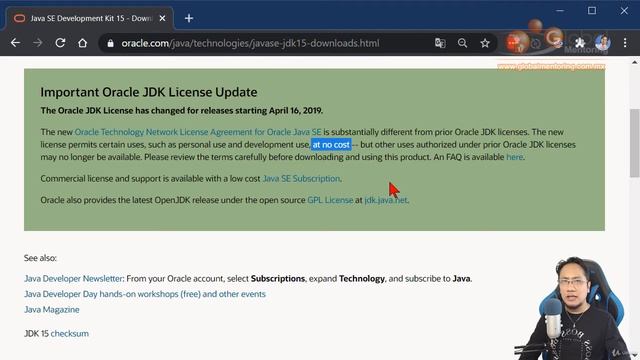The image size is (640, 360).
Task: View site security lock info
Action: pyautogui.click(x=111, y=43)
